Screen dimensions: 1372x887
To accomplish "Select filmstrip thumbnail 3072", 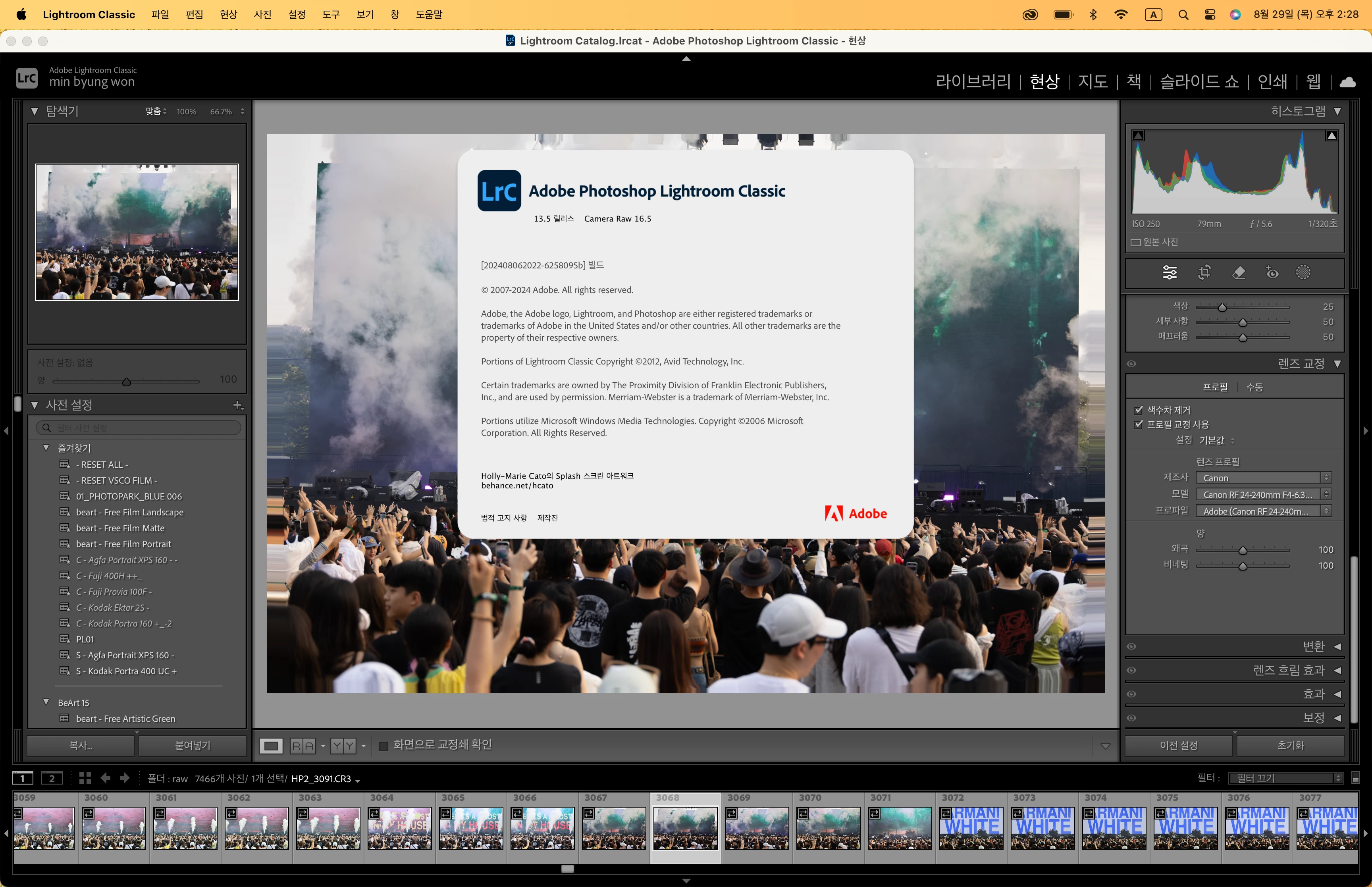I will click(971, 828).
